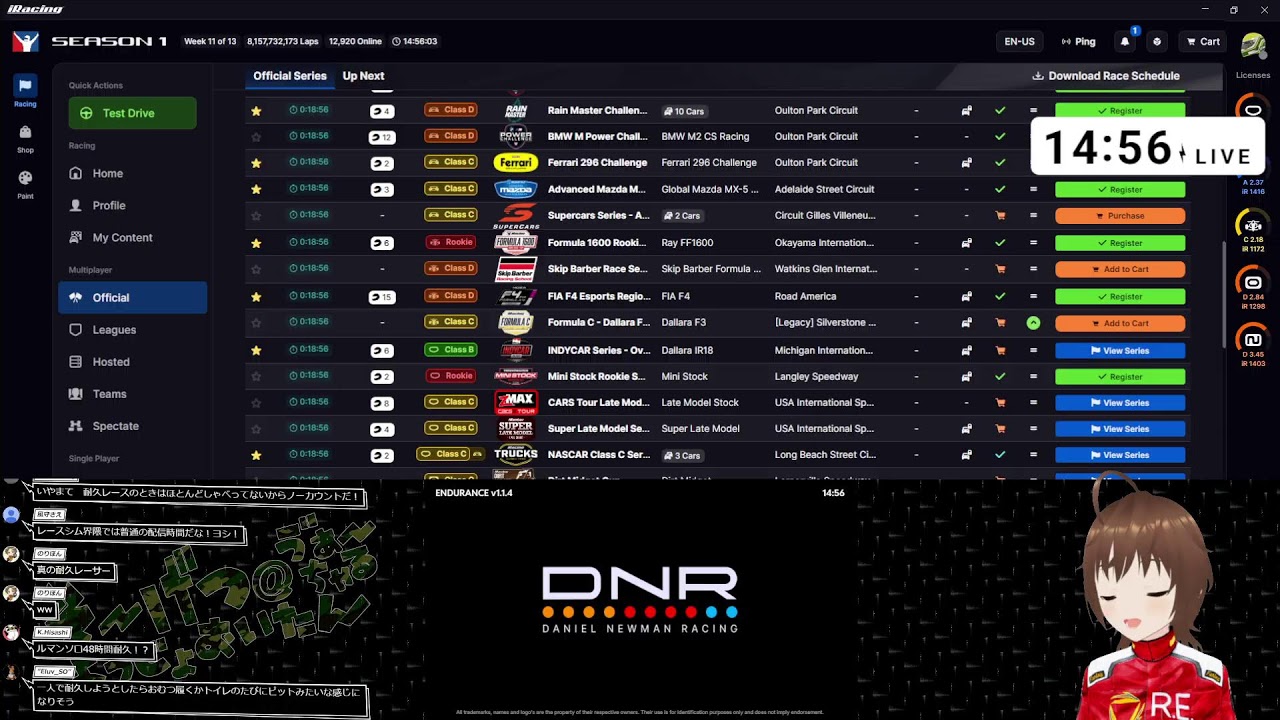The image size is (1280, 720).
Task: Toggle favorite star for Supercars Series
Action: (x=256, y=216)
